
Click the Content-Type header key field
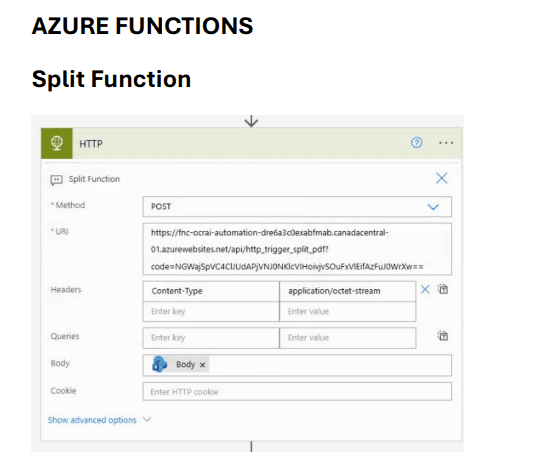coord(211,291)
